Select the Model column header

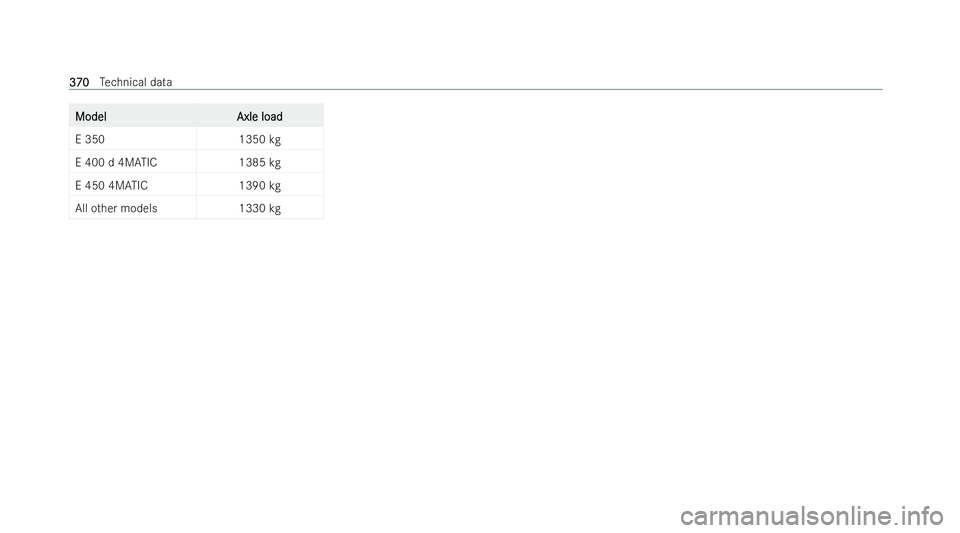click(x=91, y=116)
